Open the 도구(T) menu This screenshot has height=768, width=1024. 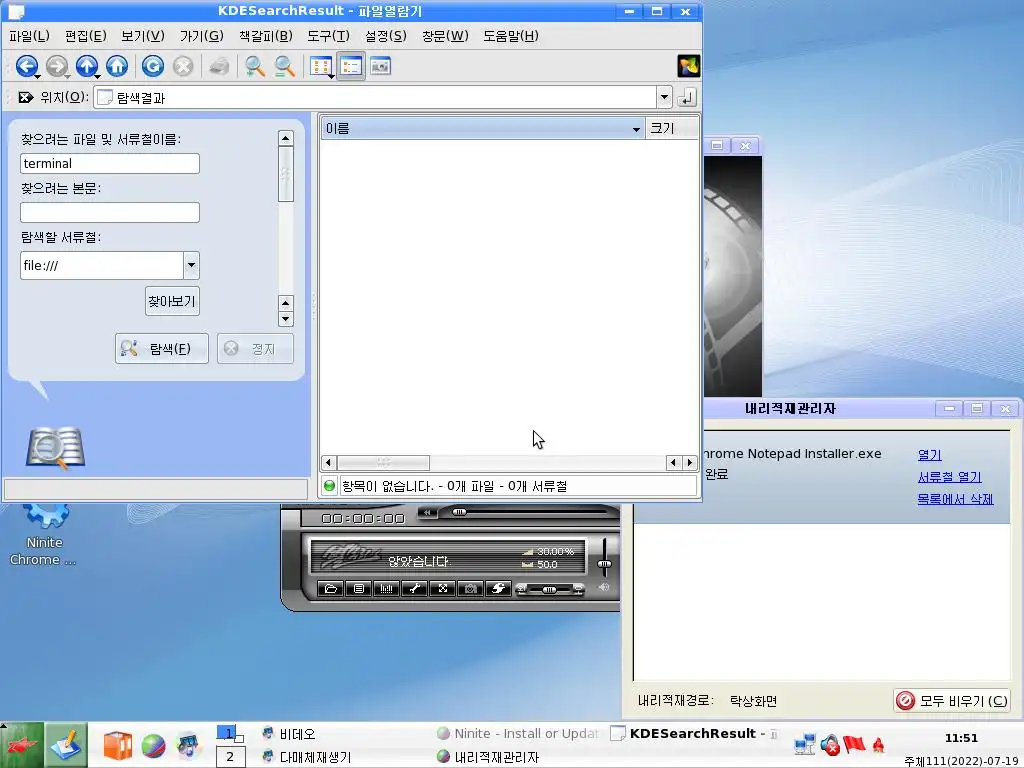(328, 36)
